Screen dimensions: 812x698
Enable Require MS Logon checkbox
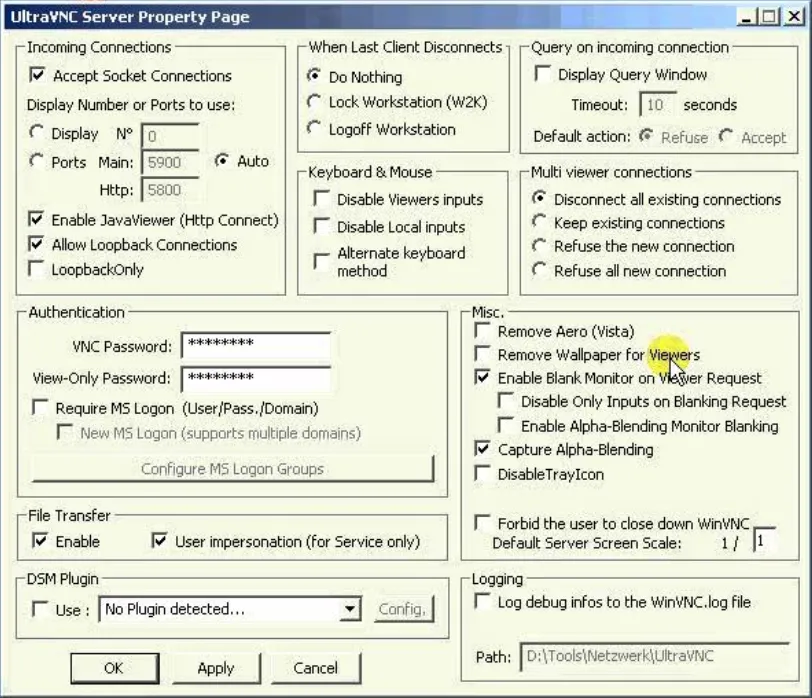(x=40, y=408)
